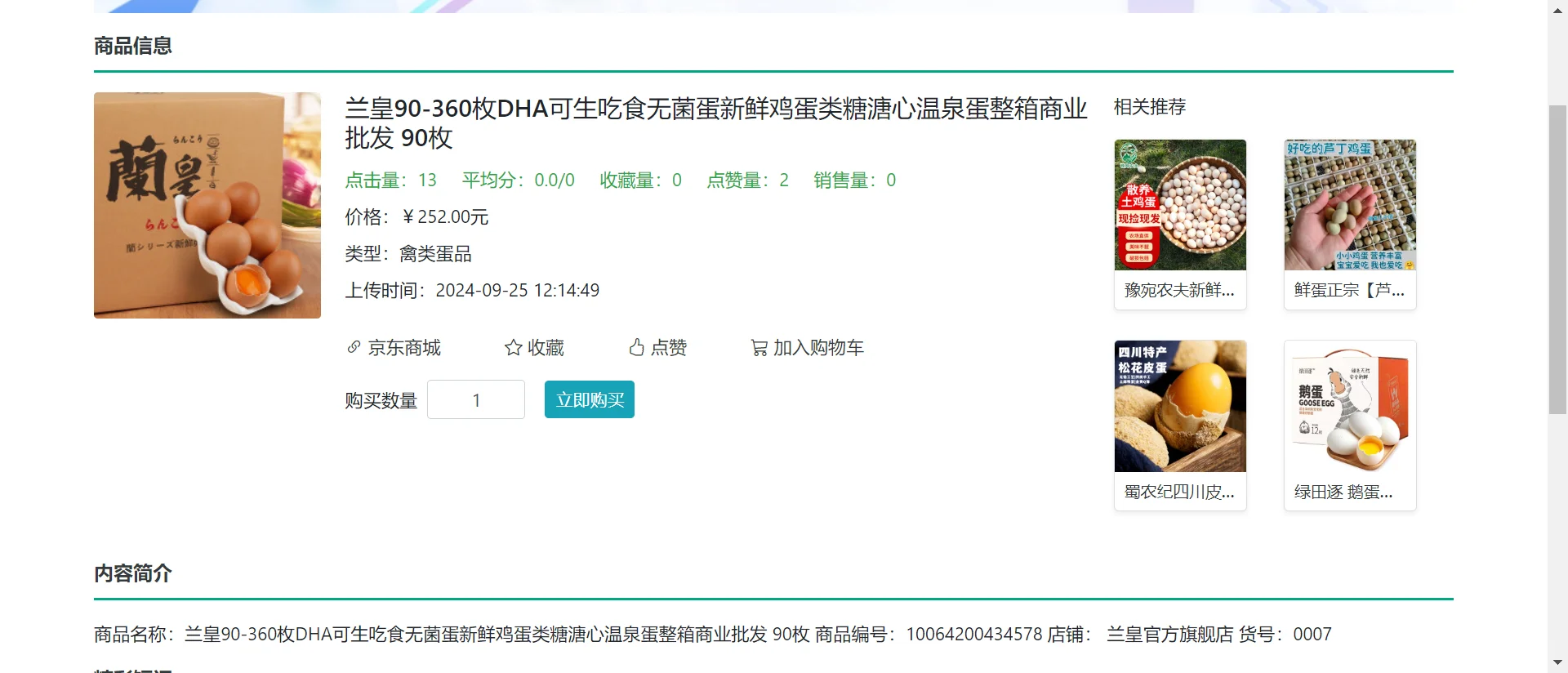Open the 鲜蛋正宗【芦 recommended product thumbnail
This screenshot has height=673, width=1568.
pos(1350,205)
